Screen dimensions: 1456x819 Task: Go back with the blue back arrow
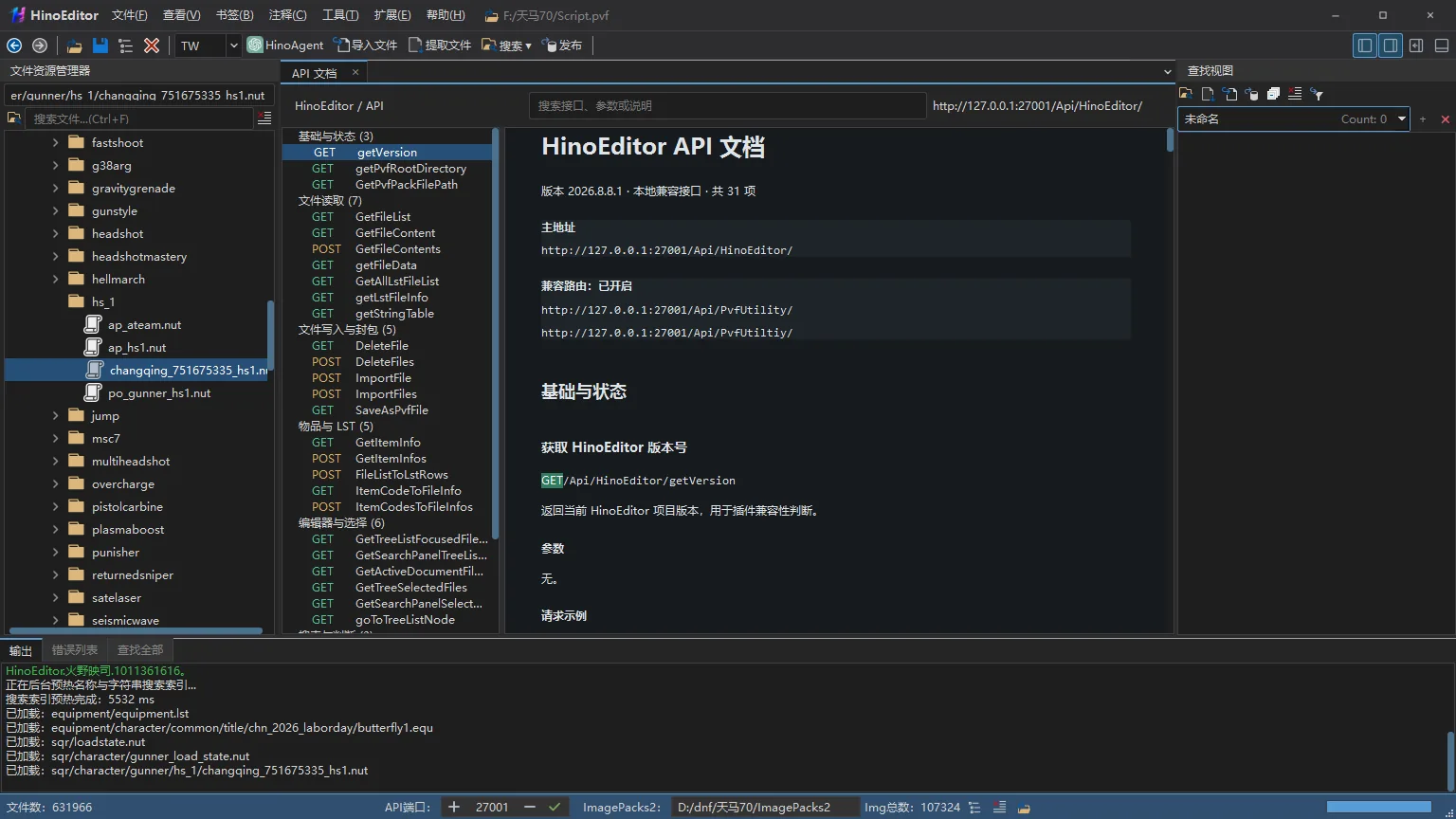(14, 45)
